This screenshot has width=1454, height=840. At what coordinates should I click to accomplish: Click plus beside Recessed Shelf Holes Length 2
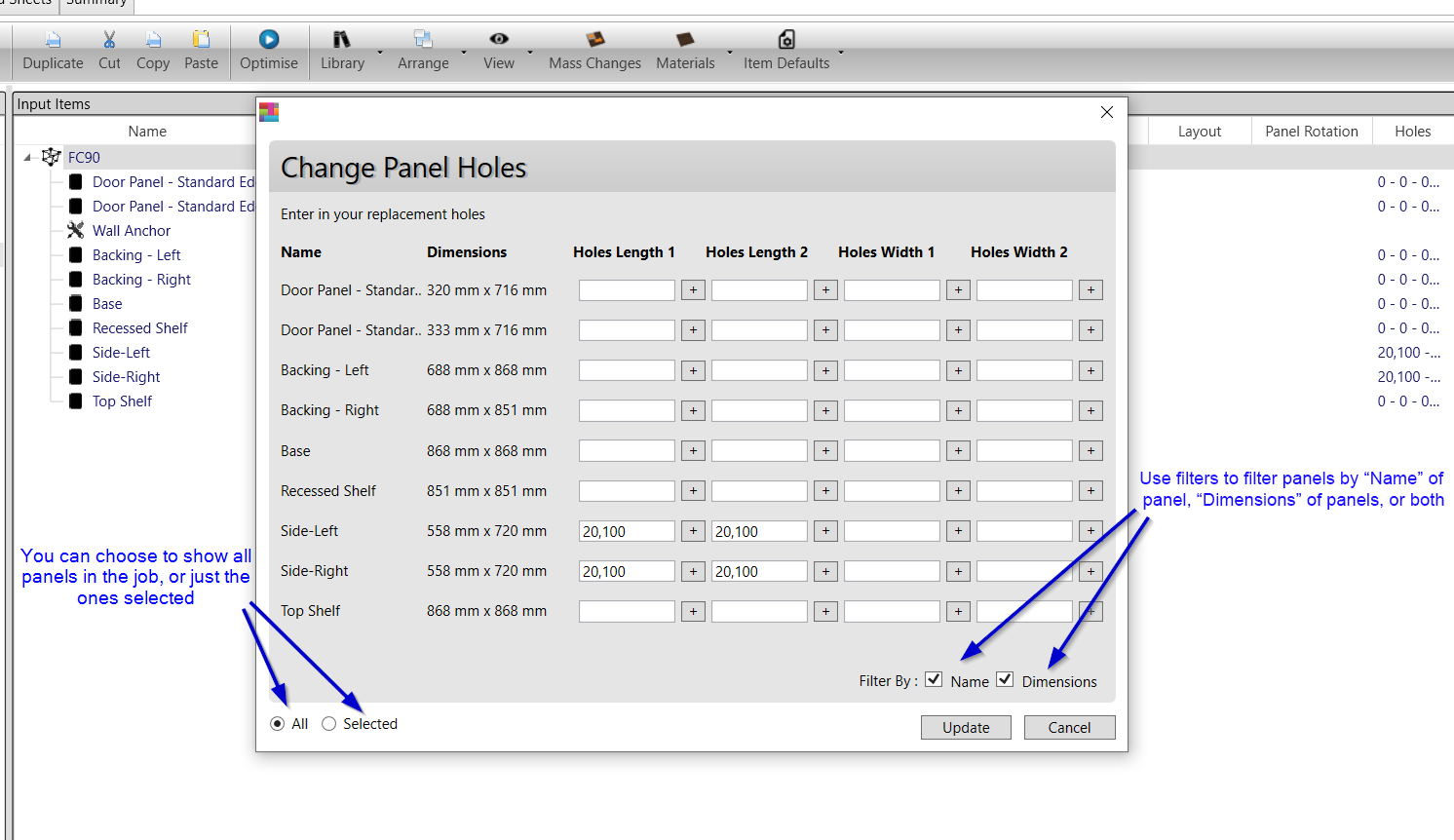825,491
